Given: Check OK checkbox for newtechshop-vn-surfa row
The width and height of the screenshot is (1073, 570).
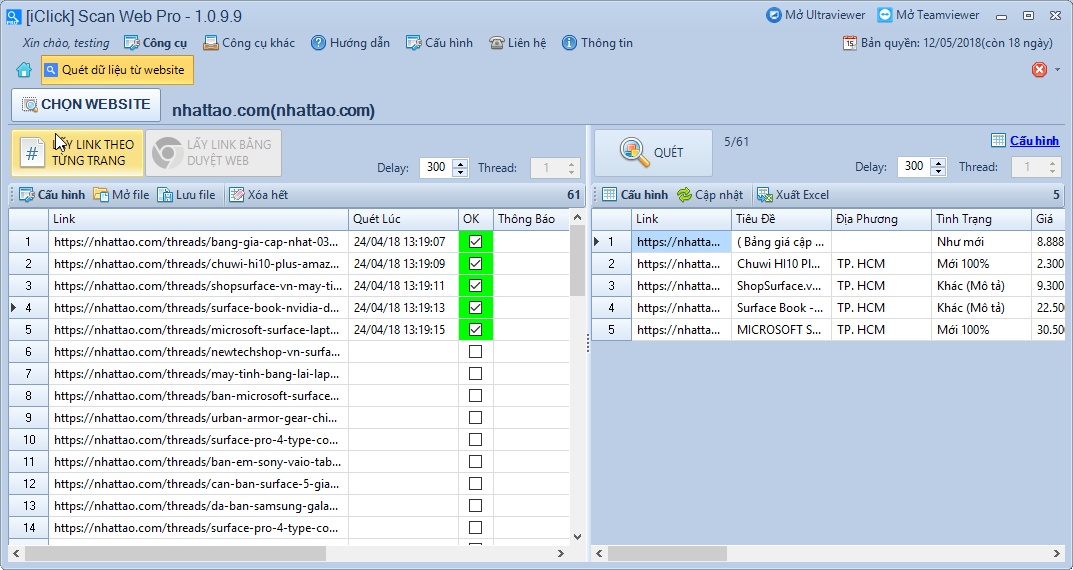Looking at the screenshot, I should pyautogui.click(x=476, y=352).
